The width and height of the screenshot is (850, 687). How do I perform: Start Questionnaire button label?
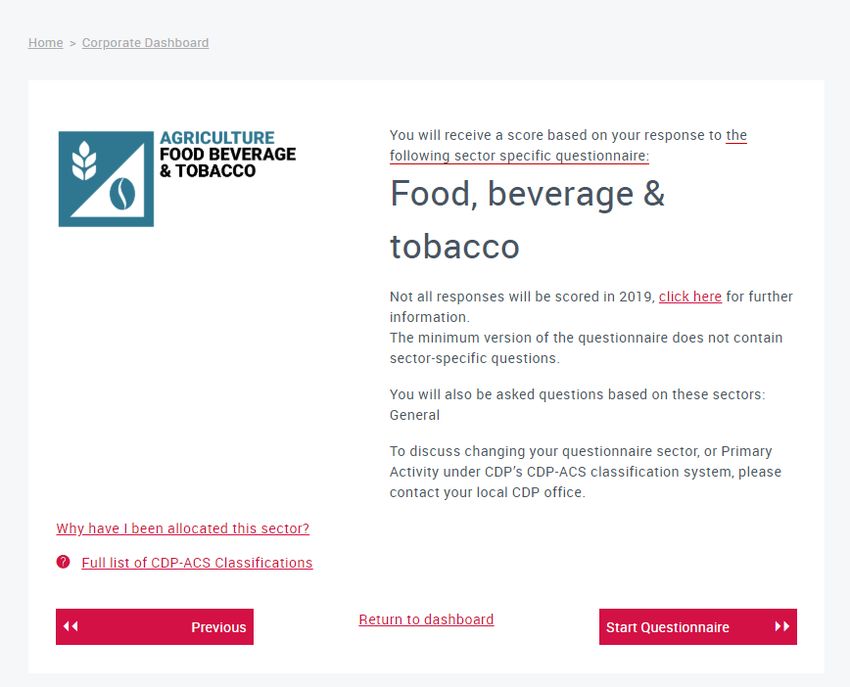coord(667,627)
